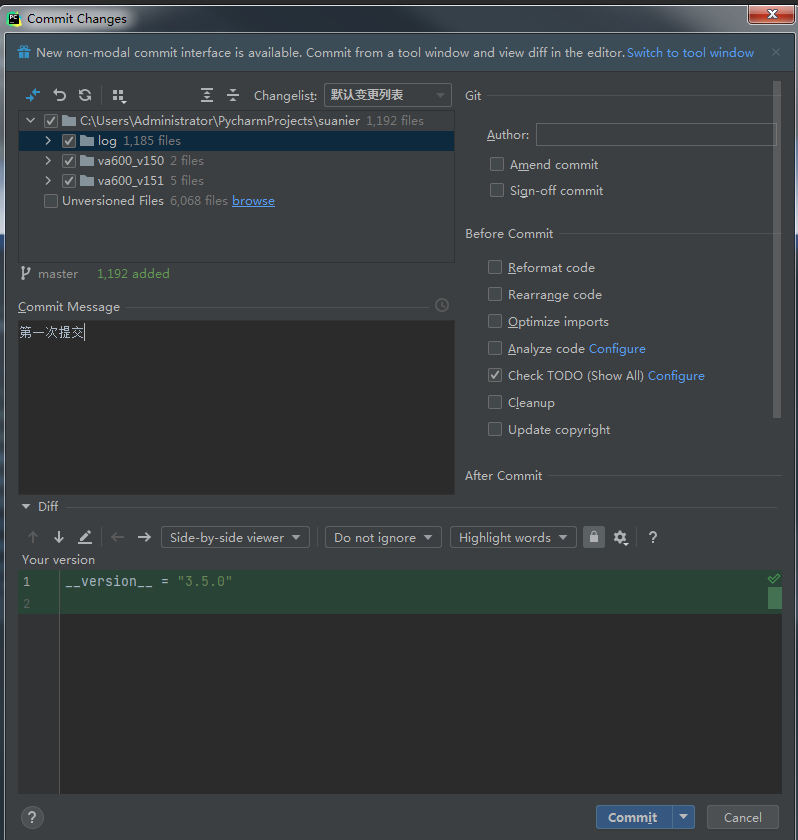Disable Check TODO option

tap(495, 375)
